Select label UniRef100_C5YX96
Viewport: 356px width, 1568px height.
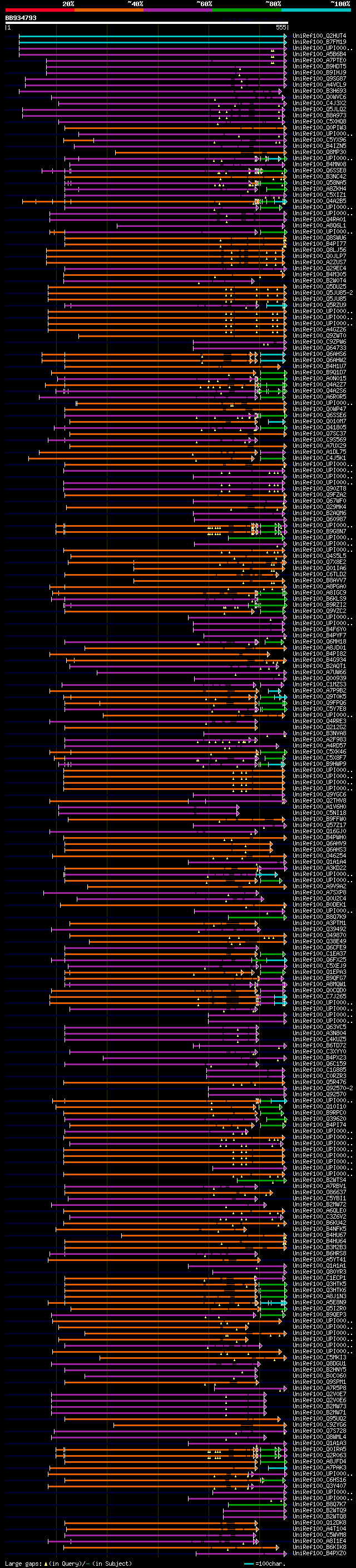319,140
